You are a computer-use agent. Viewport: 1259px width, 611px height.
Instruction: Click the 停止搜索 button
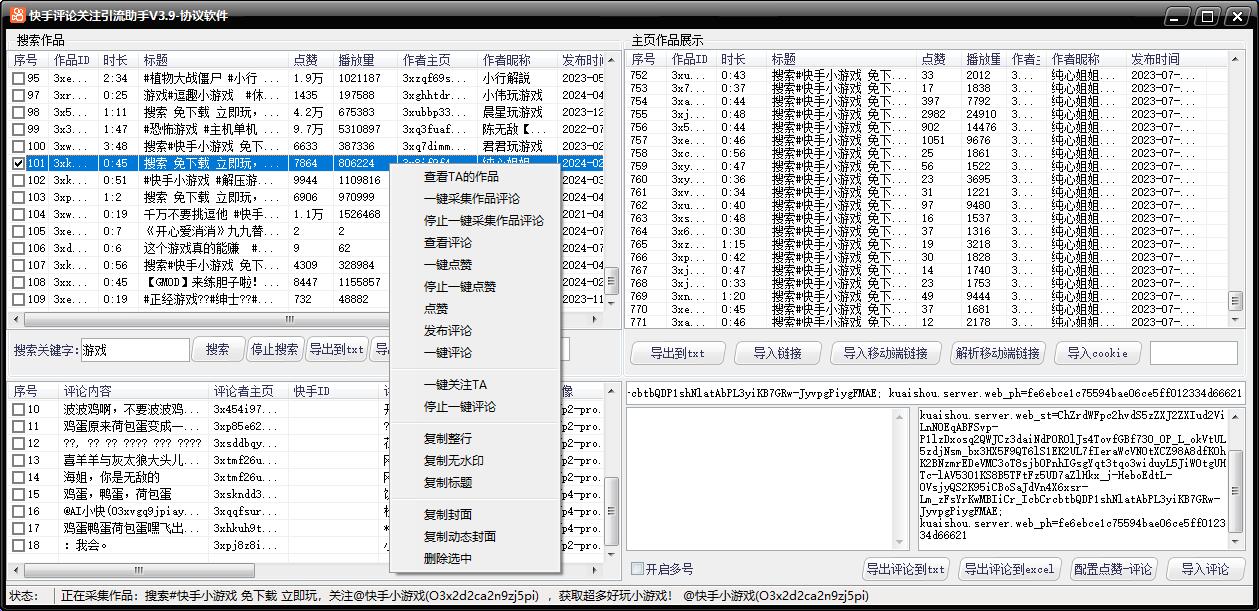click(x=275, y=350)
